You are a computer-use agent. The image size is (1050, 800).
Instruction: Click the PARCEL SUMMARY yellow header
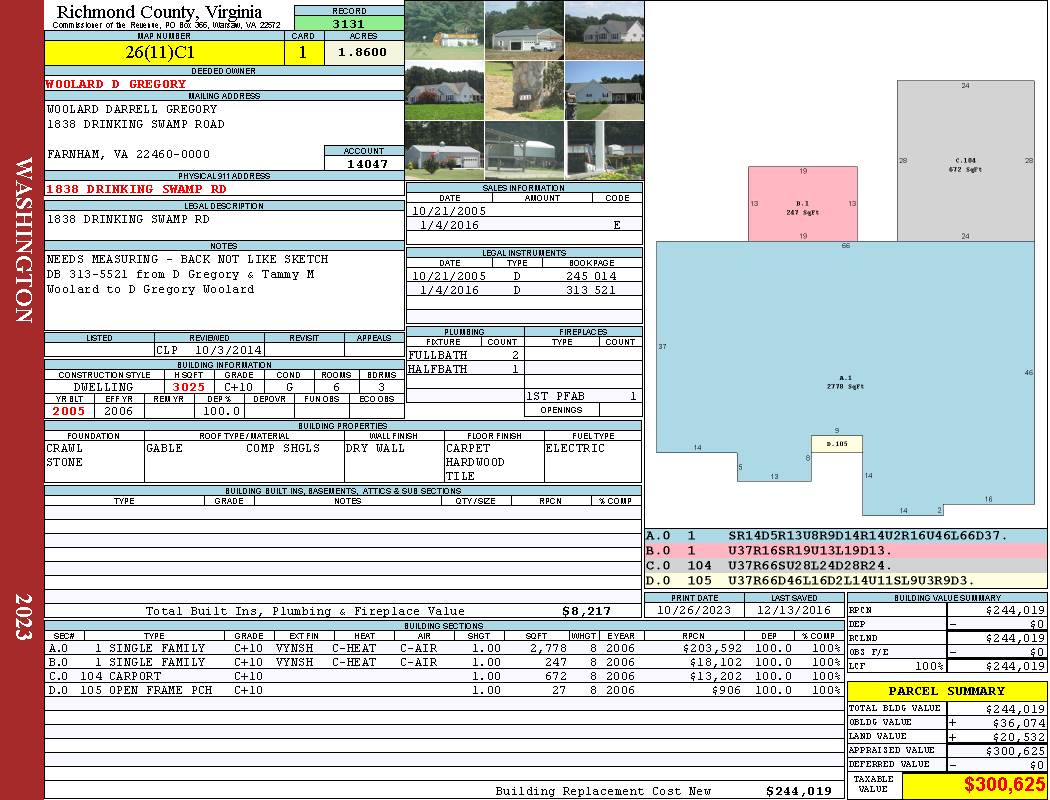946,691
